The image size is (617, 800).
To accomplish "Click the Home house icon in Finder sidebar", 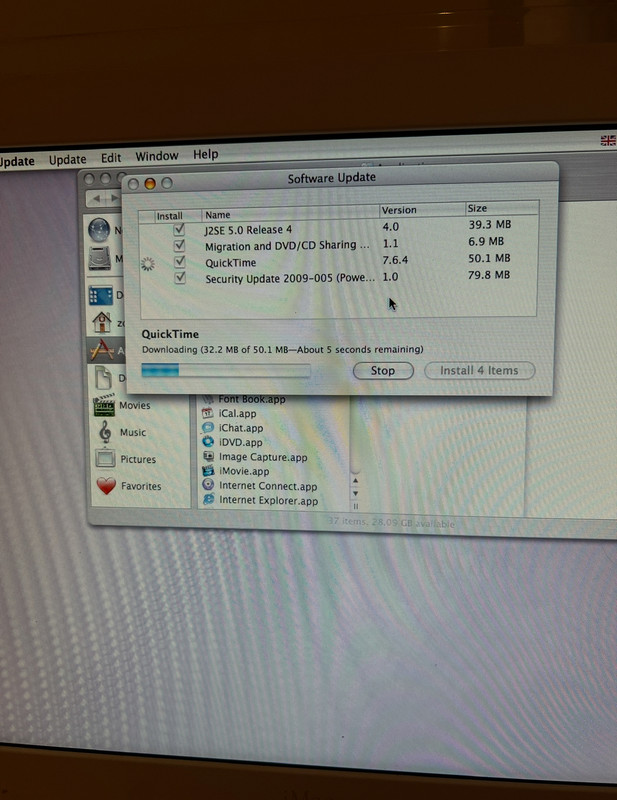I will (102, 322).
